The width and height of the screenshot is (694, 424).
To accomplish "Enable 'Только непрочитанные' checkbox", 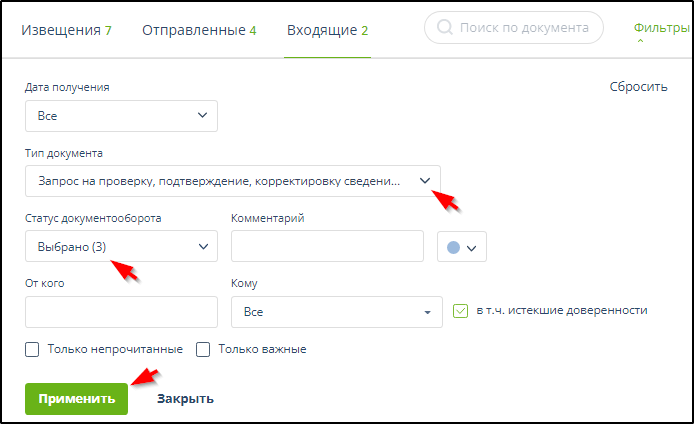I will [32, 349].
